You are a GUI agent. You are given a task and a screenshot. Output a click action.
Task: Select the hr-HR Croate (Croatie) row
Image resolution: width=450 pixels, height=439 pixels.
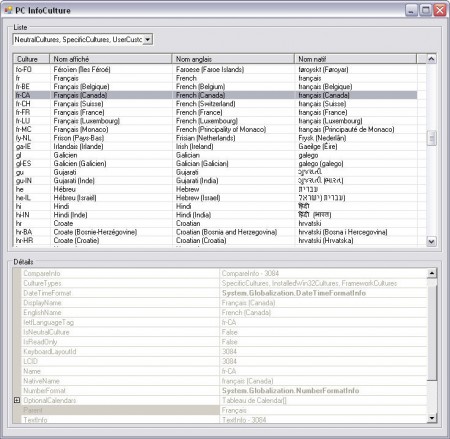click(215, 240)
